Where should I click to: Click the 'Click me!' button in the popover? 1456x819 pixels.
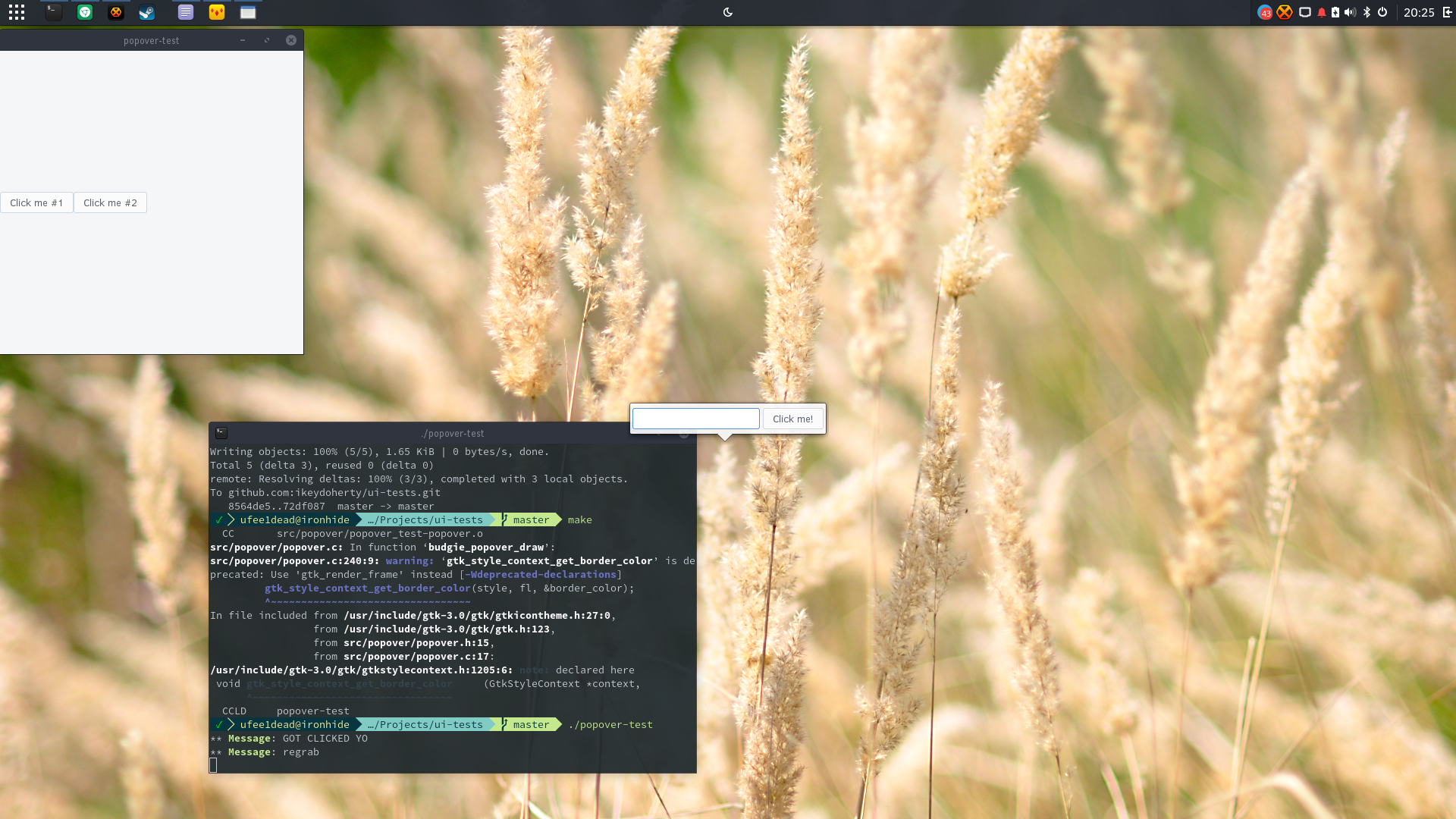(792, 419)
